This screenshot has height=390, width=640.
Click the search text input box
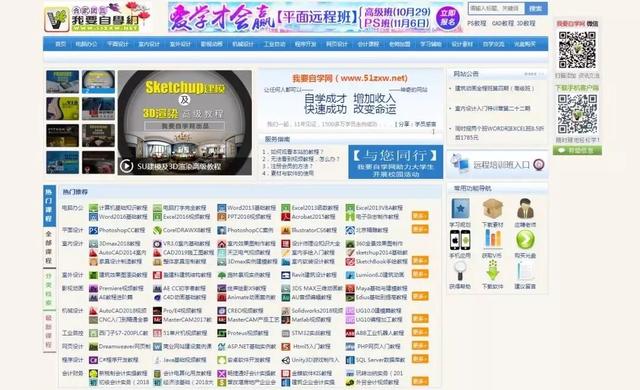click(x=496, y=8)
